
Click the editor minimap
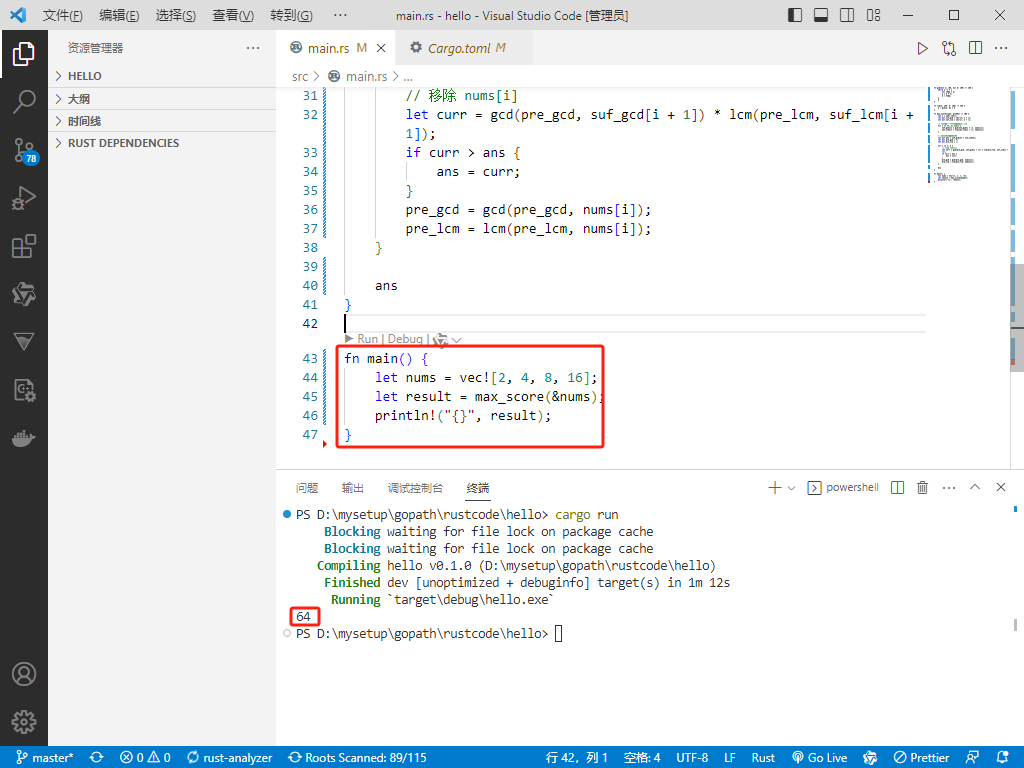[968, 135]
